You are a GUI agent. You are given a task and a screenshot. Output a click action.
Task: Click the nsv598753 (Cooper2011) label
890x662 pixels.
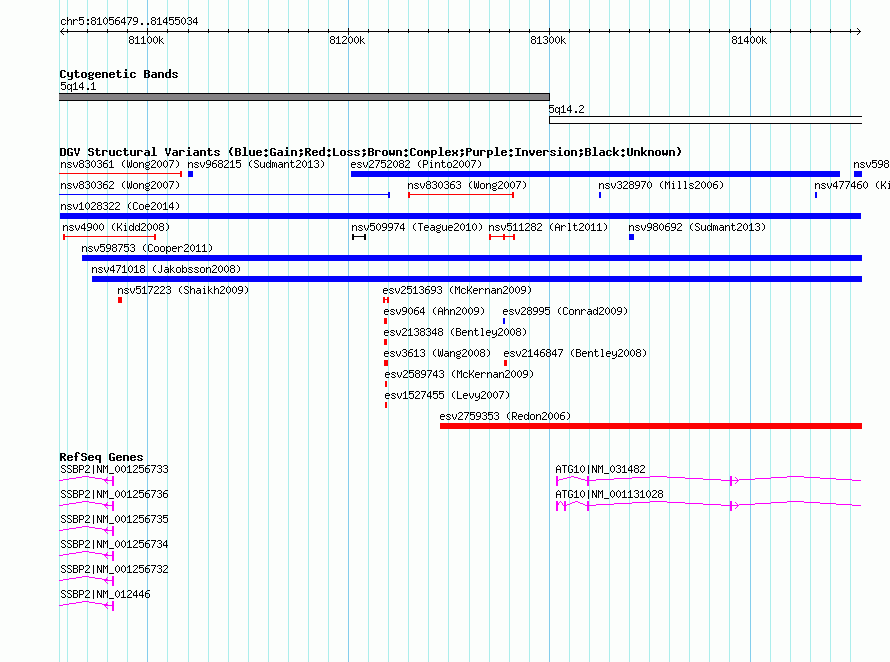(147, 248)
